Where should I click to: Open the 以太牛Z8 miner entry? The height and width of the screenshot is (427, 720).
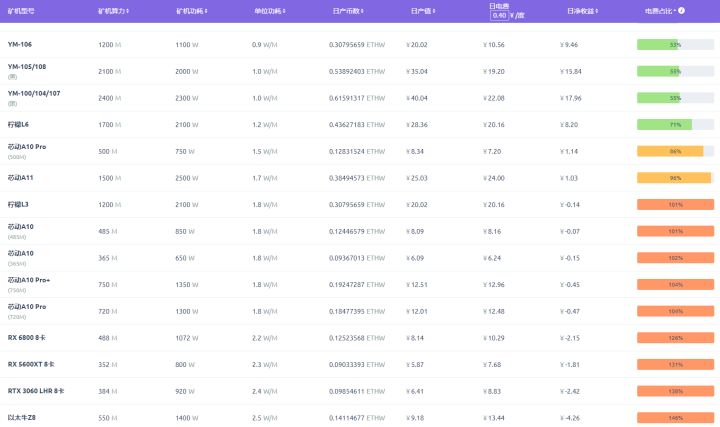click(x=22, y=416)
